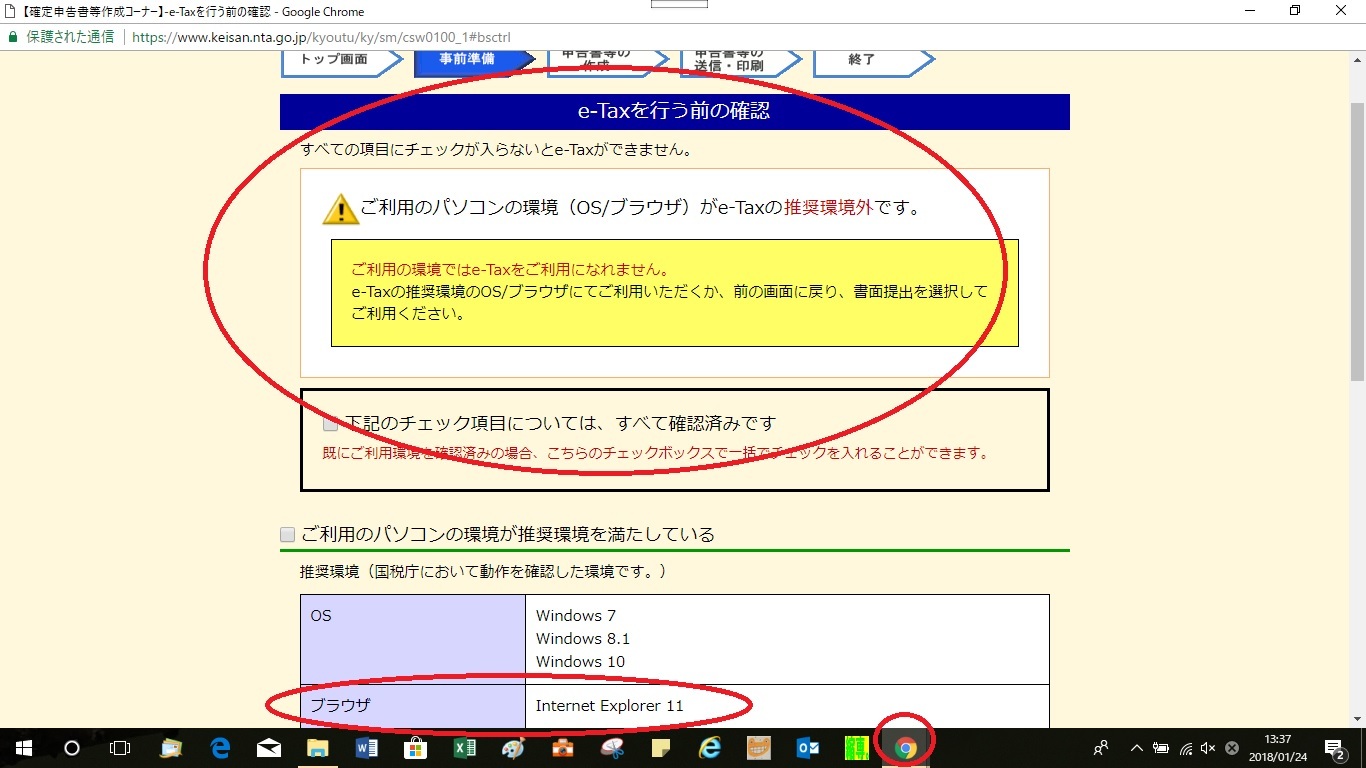Check the 下記のチェック項目については、すべて確認済みです checkbox

pos(330,424)
